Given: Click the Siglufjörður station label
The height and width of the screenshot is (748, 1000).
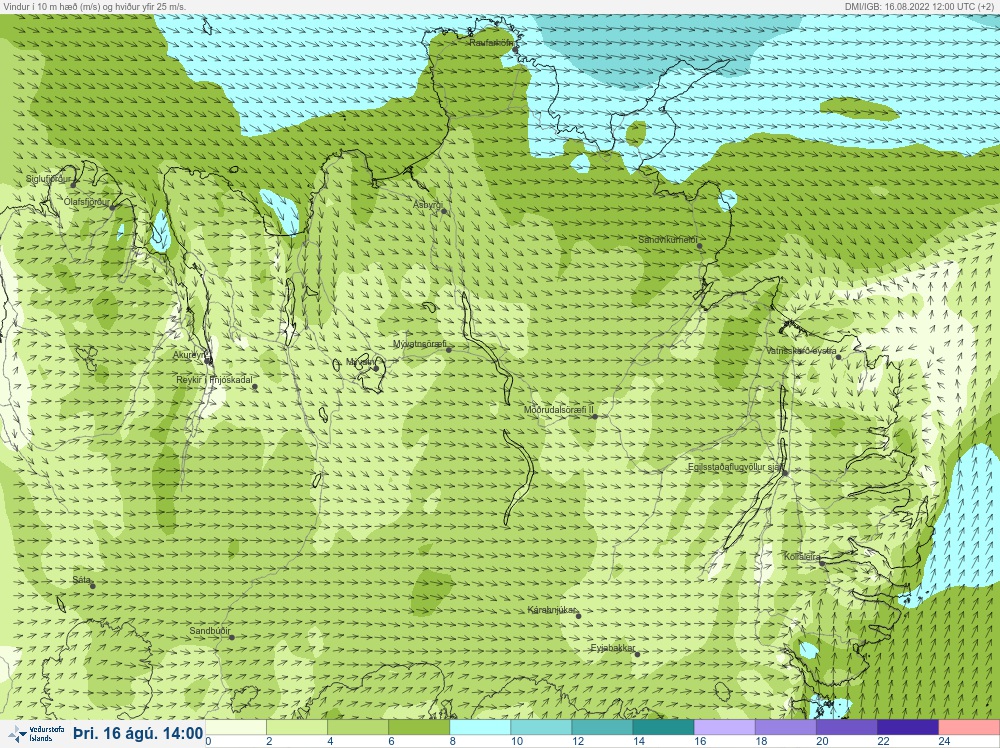Looking at the screenshot, I should click(x=48, y=179).
